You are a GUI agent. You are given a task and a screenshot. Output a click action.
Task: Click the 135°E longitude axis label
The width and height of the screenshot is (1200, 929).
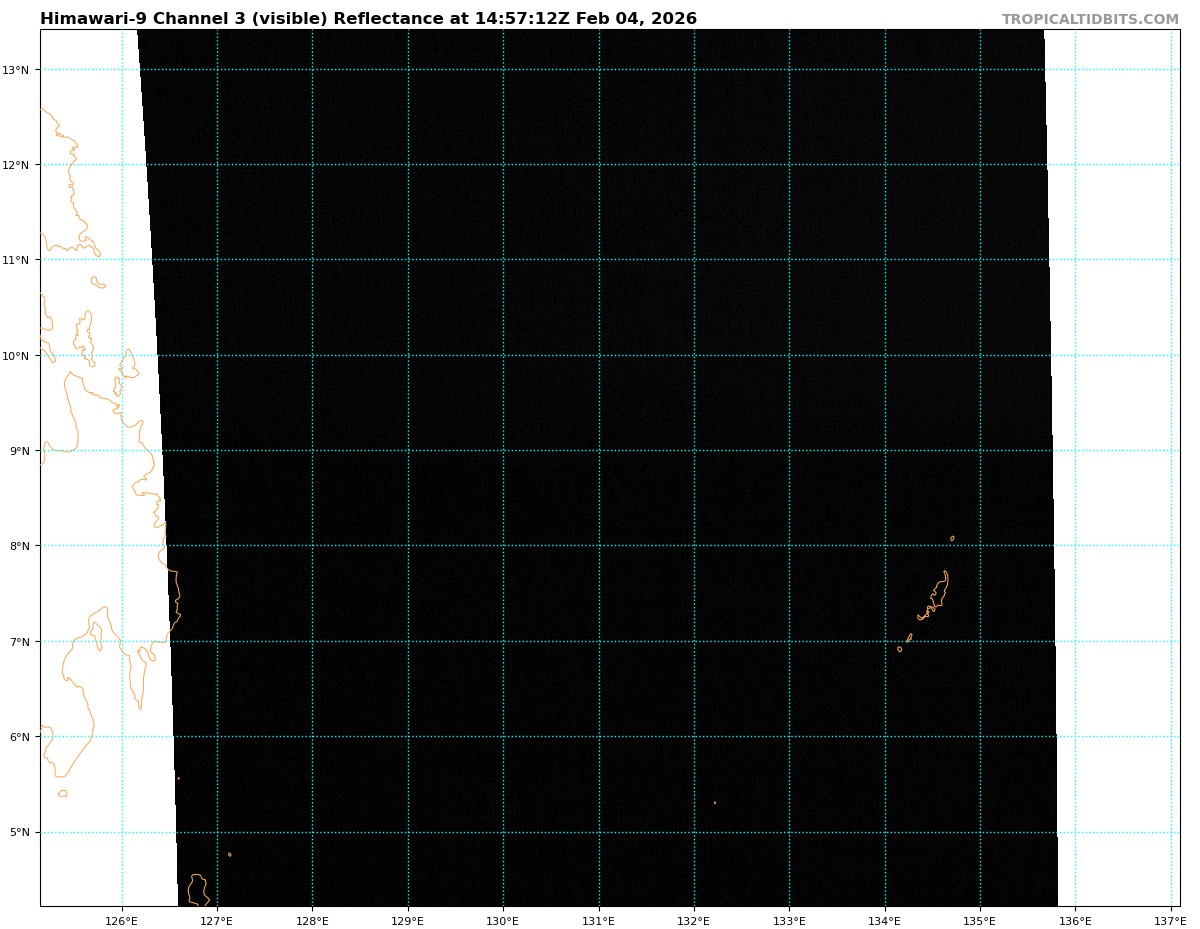(980, 919)
